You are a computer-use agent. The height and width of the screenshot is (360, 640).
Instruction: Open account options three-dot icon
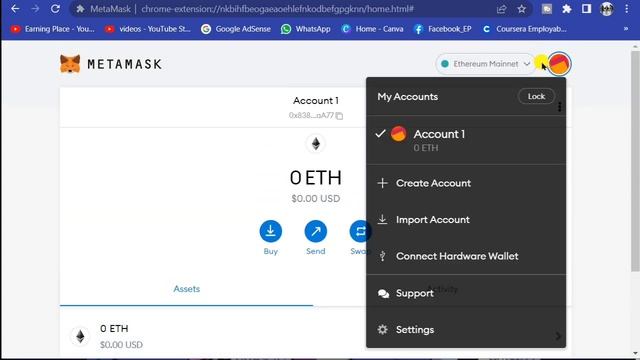pos(559,107)
